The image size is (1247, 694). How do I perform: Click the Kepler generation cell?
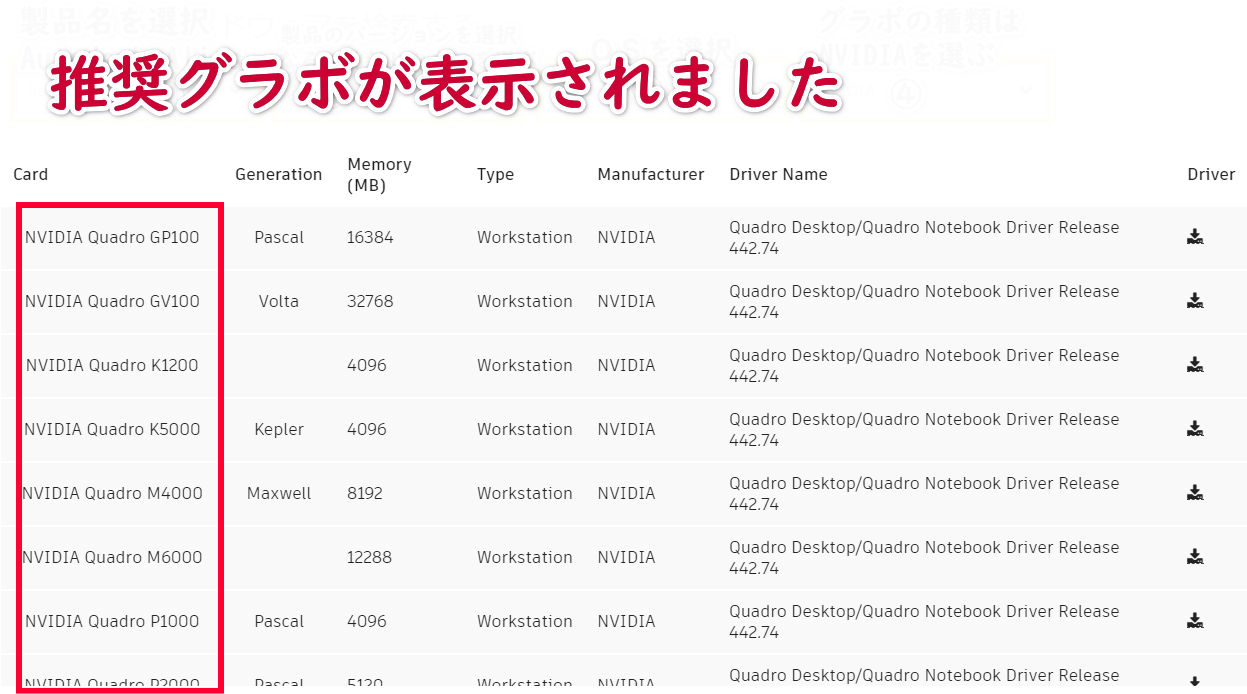[x=279, y=429]
